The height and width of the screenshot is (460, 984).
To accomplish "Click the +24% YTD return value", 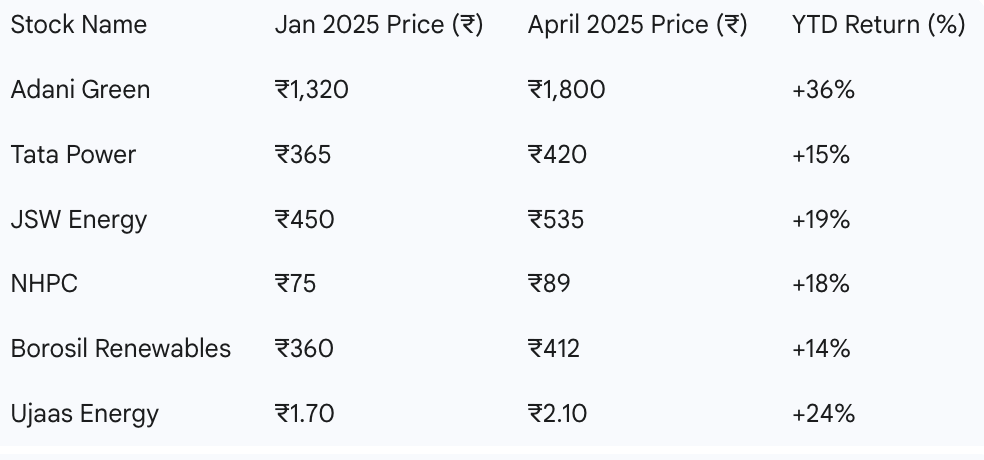I will (x=823, y=414).
